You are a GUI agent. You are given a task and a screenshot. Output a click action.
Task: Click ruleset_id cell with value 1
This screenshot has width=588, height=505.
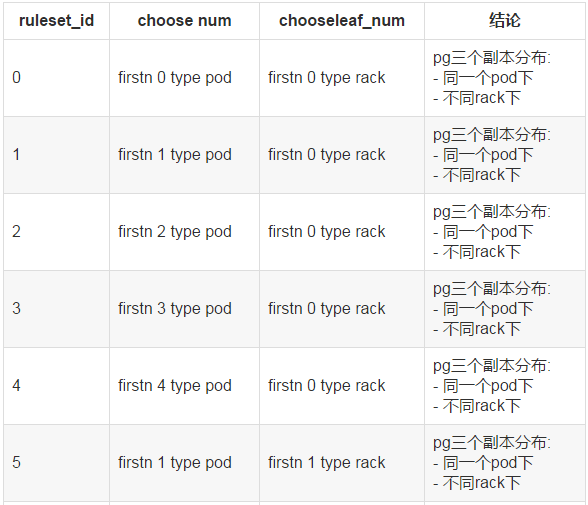[x=57, y=155]
